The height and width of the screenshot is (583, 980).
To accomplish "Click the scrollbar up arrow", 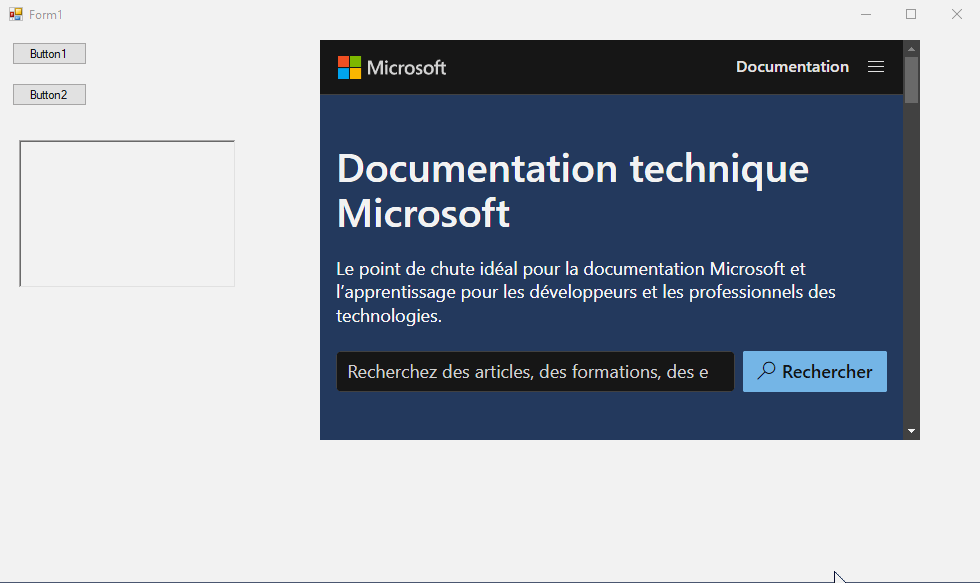I will [911, 49].
